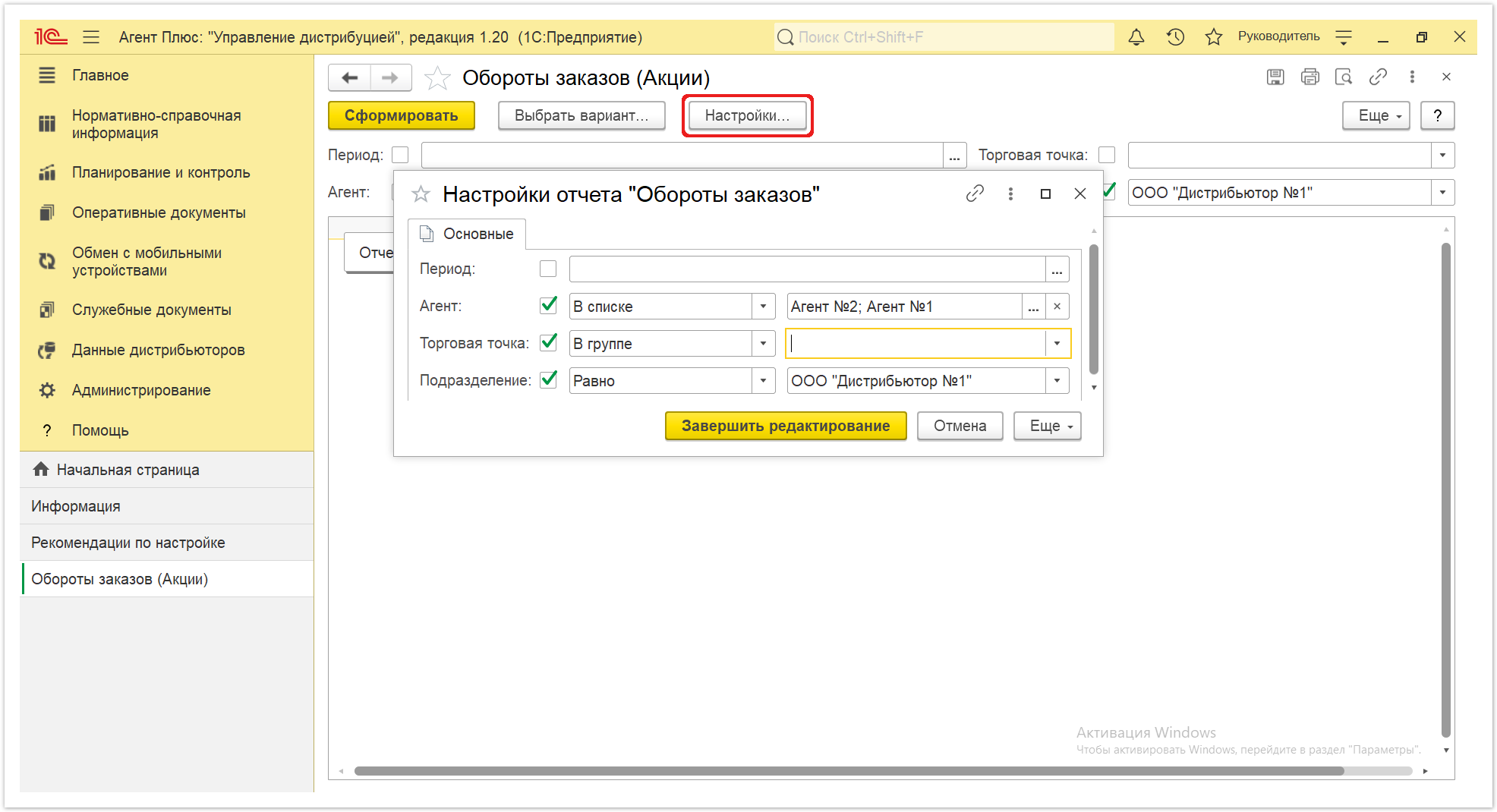
Task: Open favorites star in title bar
Action: 1213,36
